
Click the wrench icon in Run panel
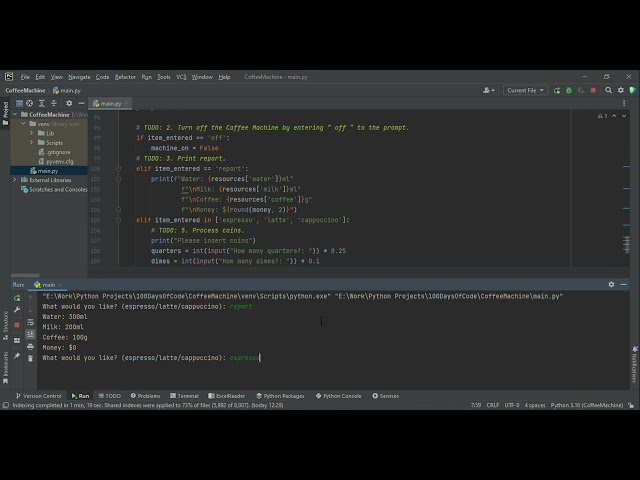[17, 310]
